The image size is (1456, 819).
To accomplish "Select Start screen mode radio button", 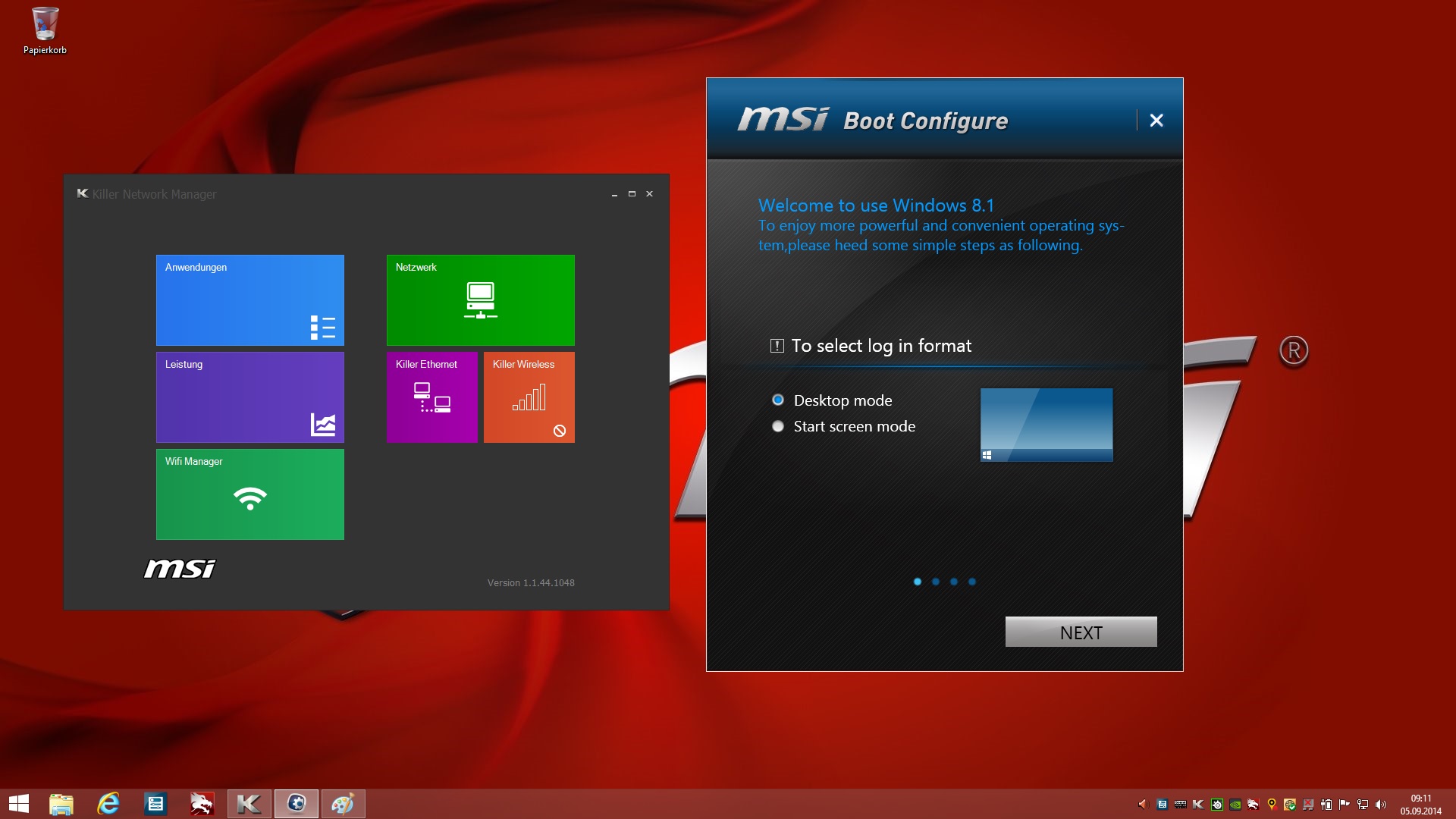I will [x=778, y=426].
